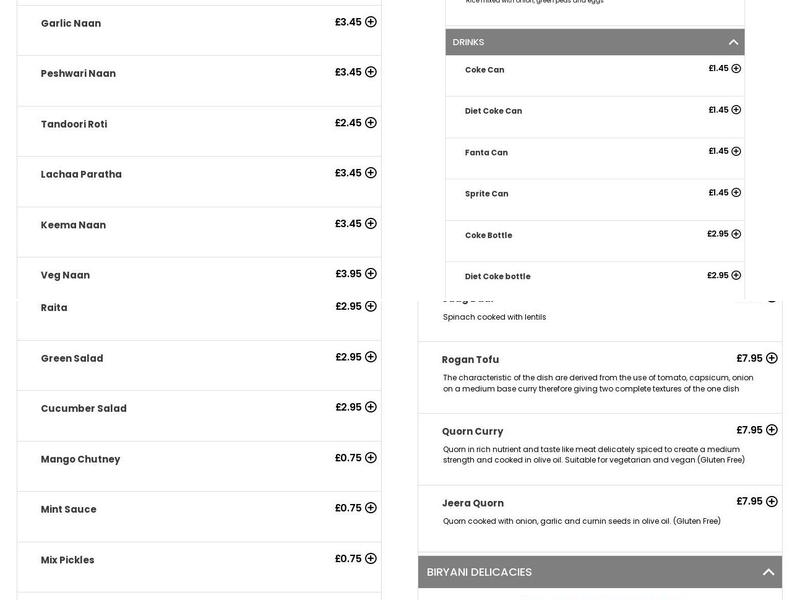This screenshot has width=800, height=600.
Task: Click the Veg Naan price £3.95
Action: [x=348, y=274]
